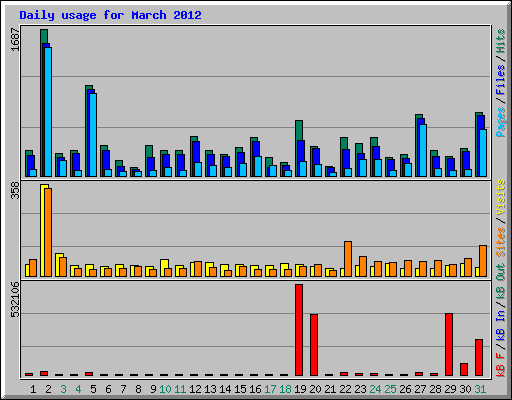The width and height of the screenshot is (512, 400).
Task: Click the green hits bar for day 12
Action: pos(192,156)
